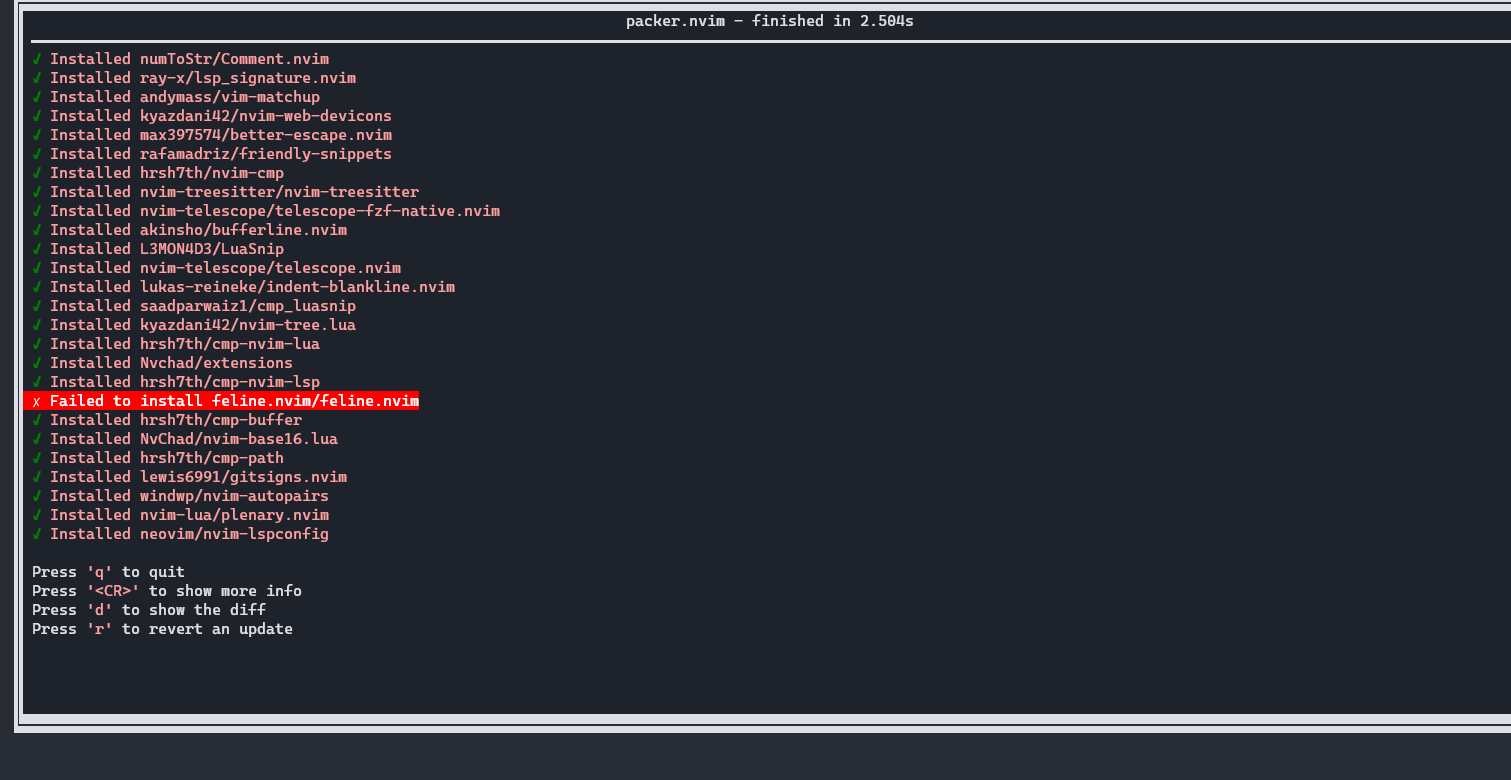This screenshot has width=1511, height=780.
Task: Click the checkmark icon beside kyazdani42/nvim-web-devicons
Action: point(37,115)
